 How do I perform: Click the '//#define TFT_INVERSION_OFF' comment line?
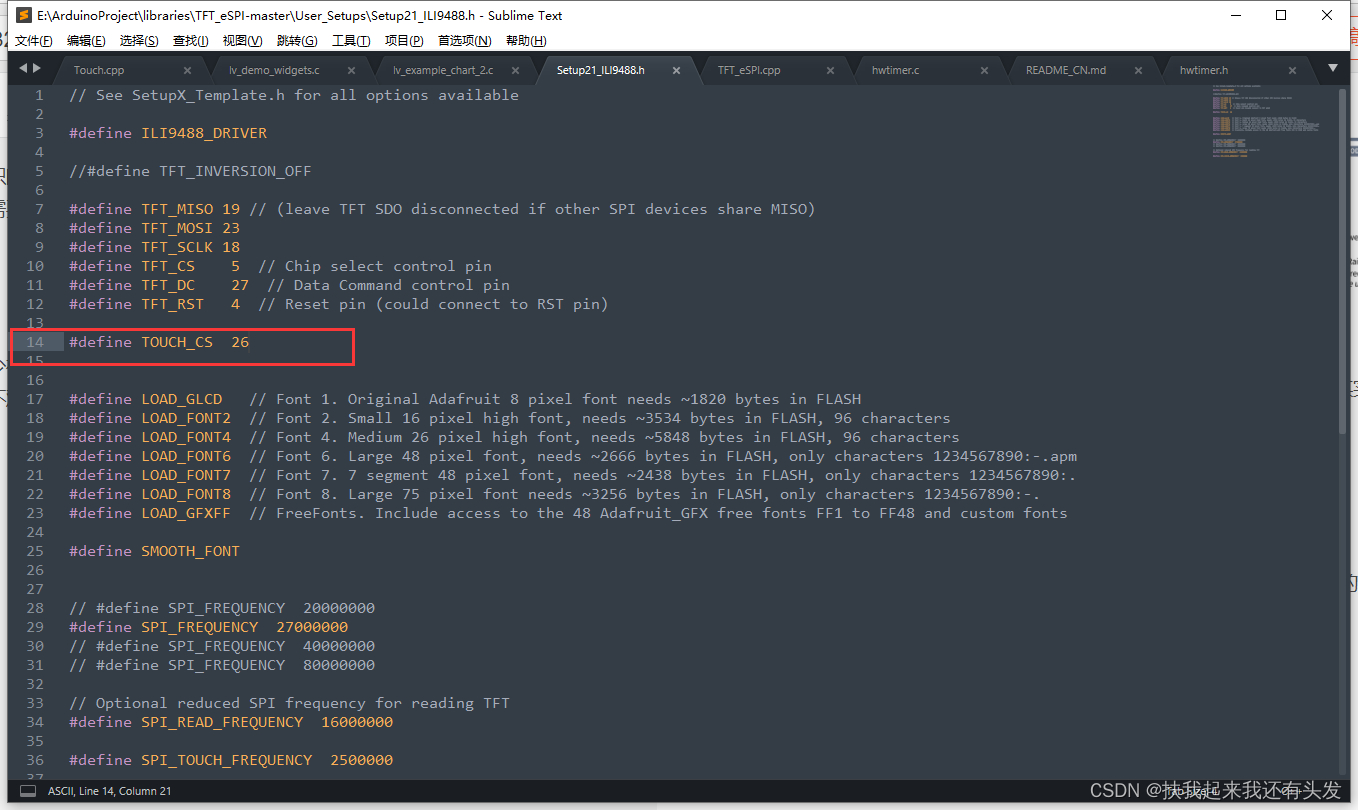[190, 171]
